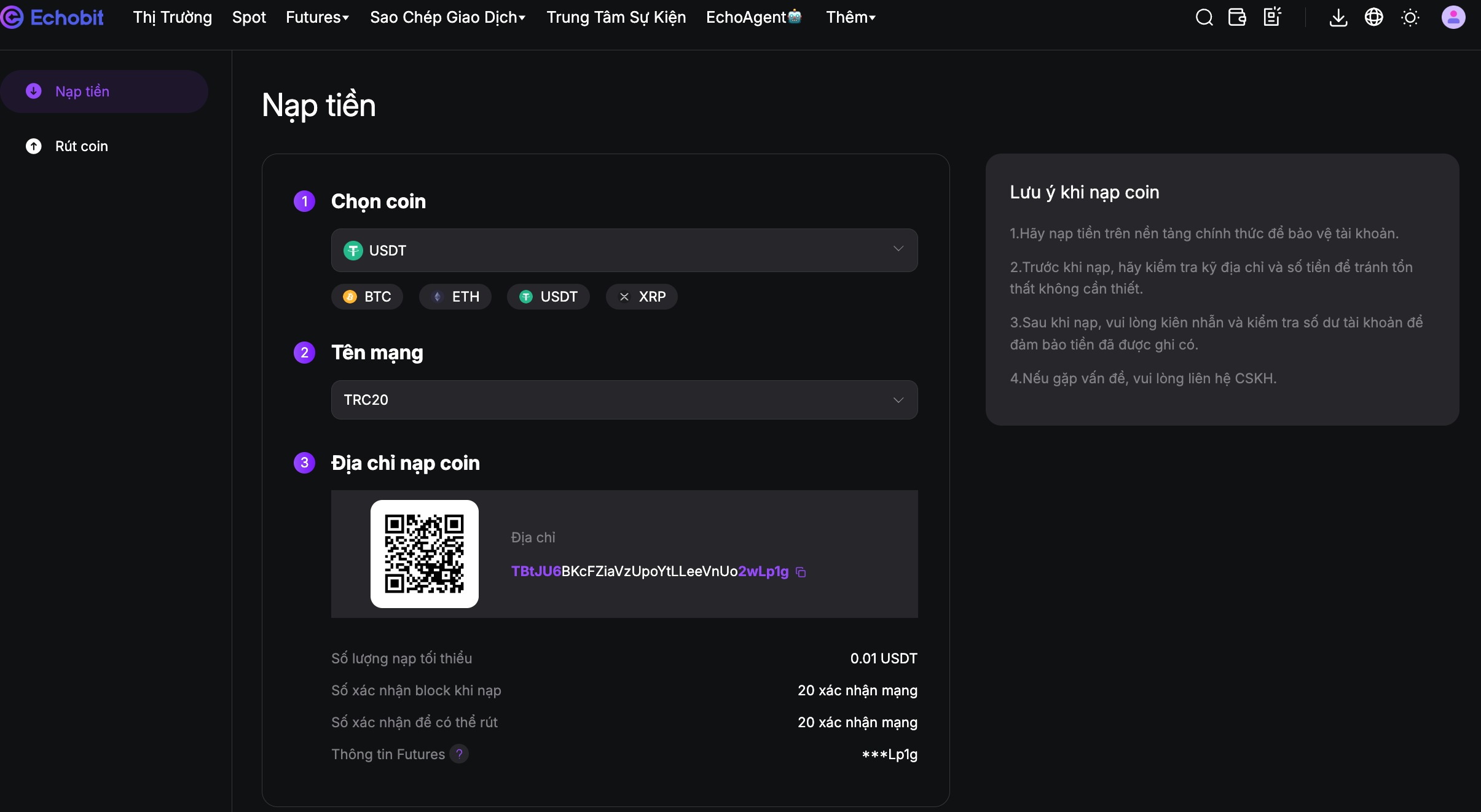Open the user profile avatar
This screenshot has height=812, width=1481.
pos(1453,17)
